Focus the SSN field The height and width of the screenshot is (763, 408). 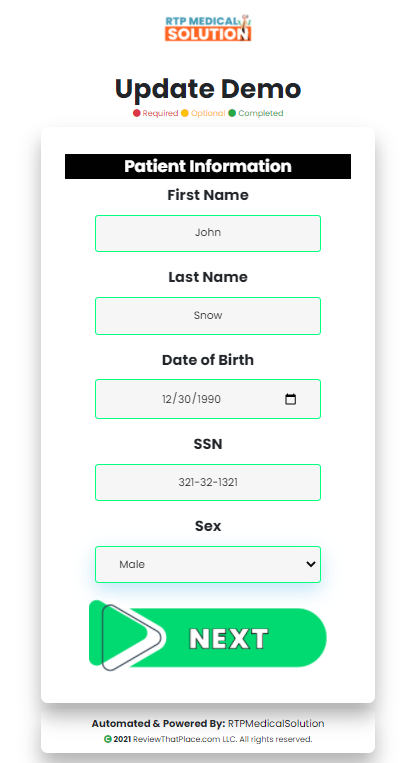[208, 482]
